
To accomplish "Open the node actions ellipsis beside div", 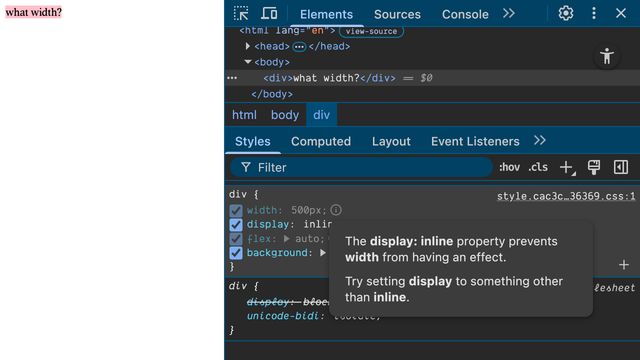I will click(x=232, y=78).
